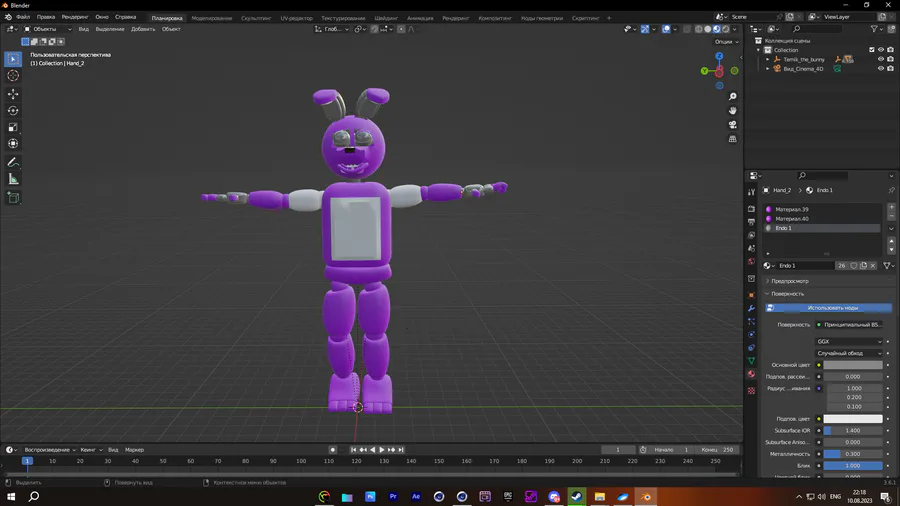Open the Рендеринг menu

75,17
